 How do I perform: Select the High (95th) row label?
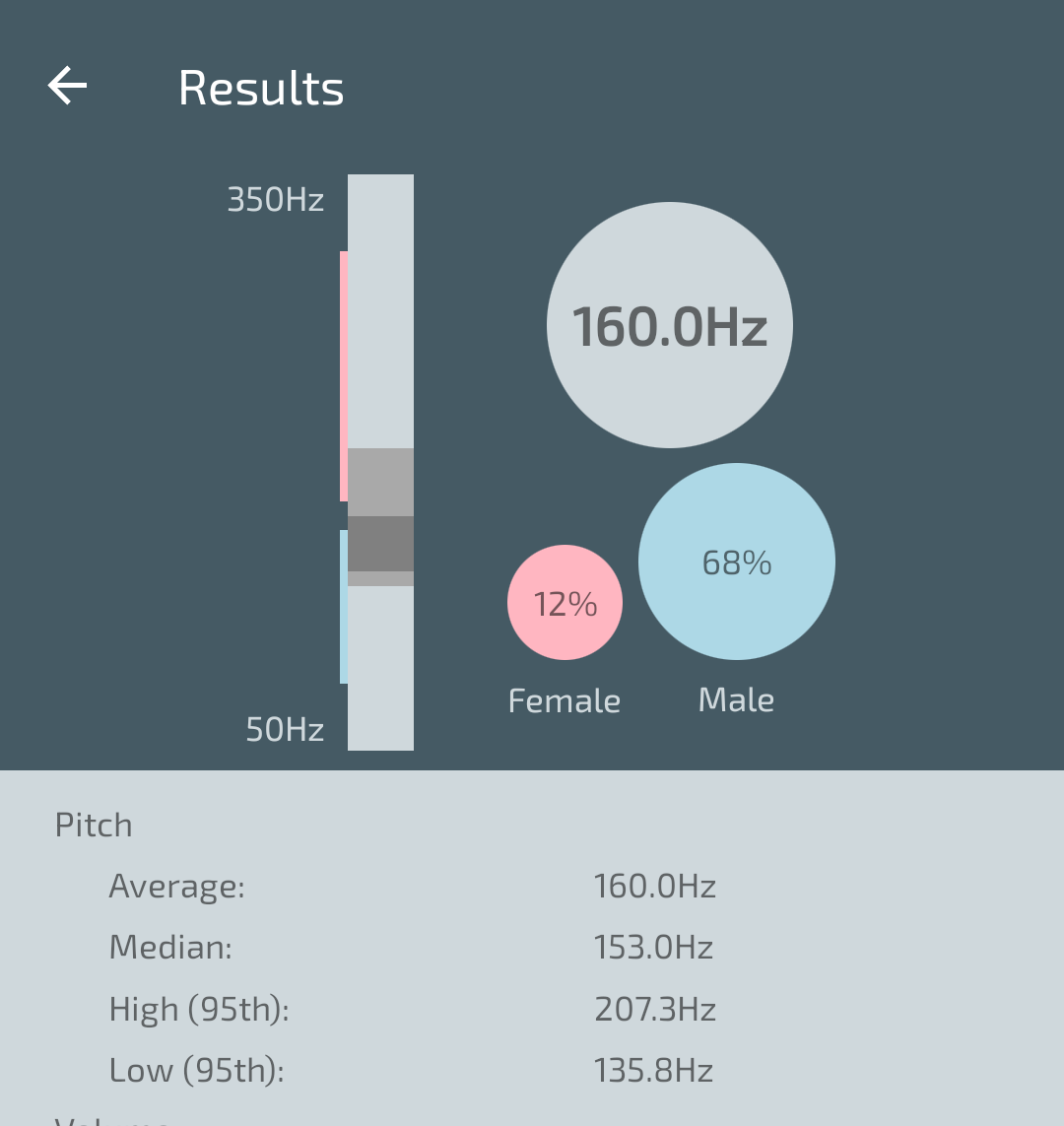199,1010
